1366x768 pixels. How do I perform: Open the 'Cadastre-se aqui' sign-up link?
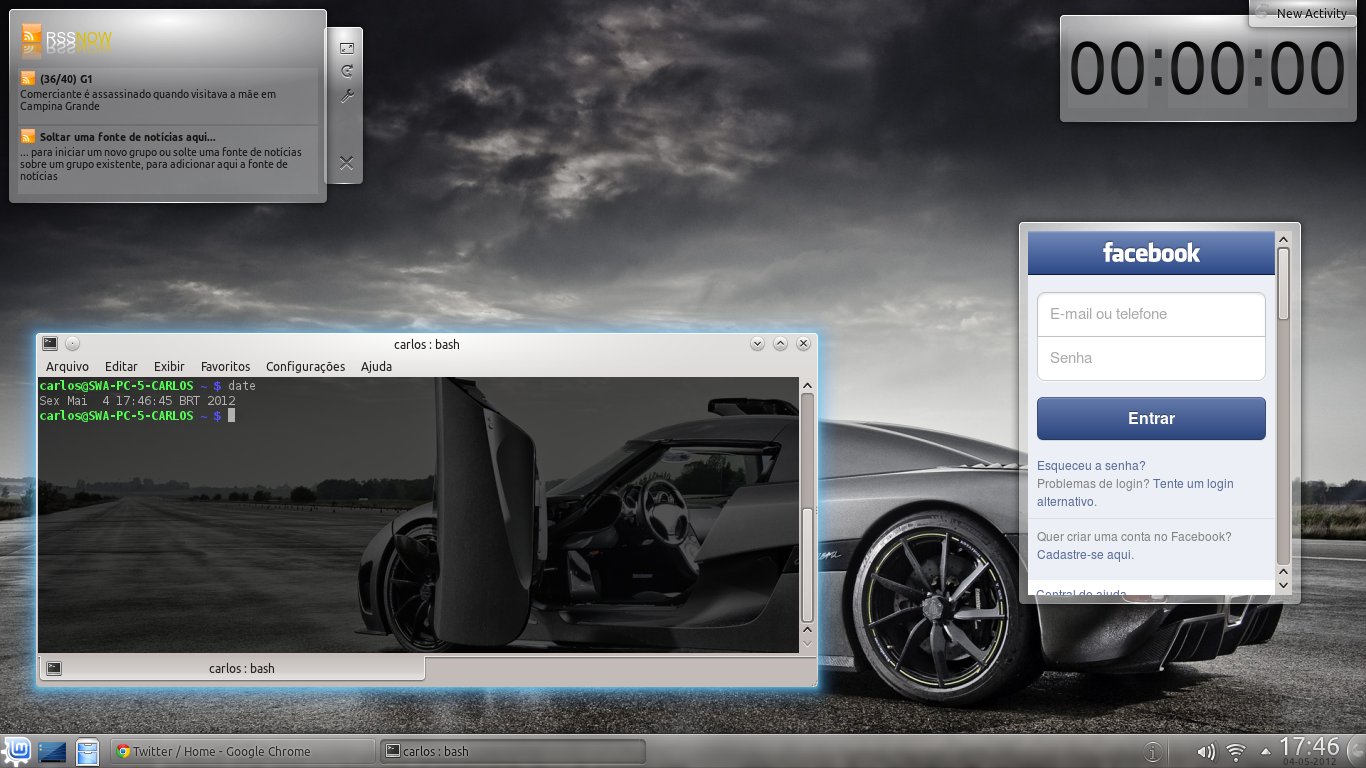(1084, 554)
